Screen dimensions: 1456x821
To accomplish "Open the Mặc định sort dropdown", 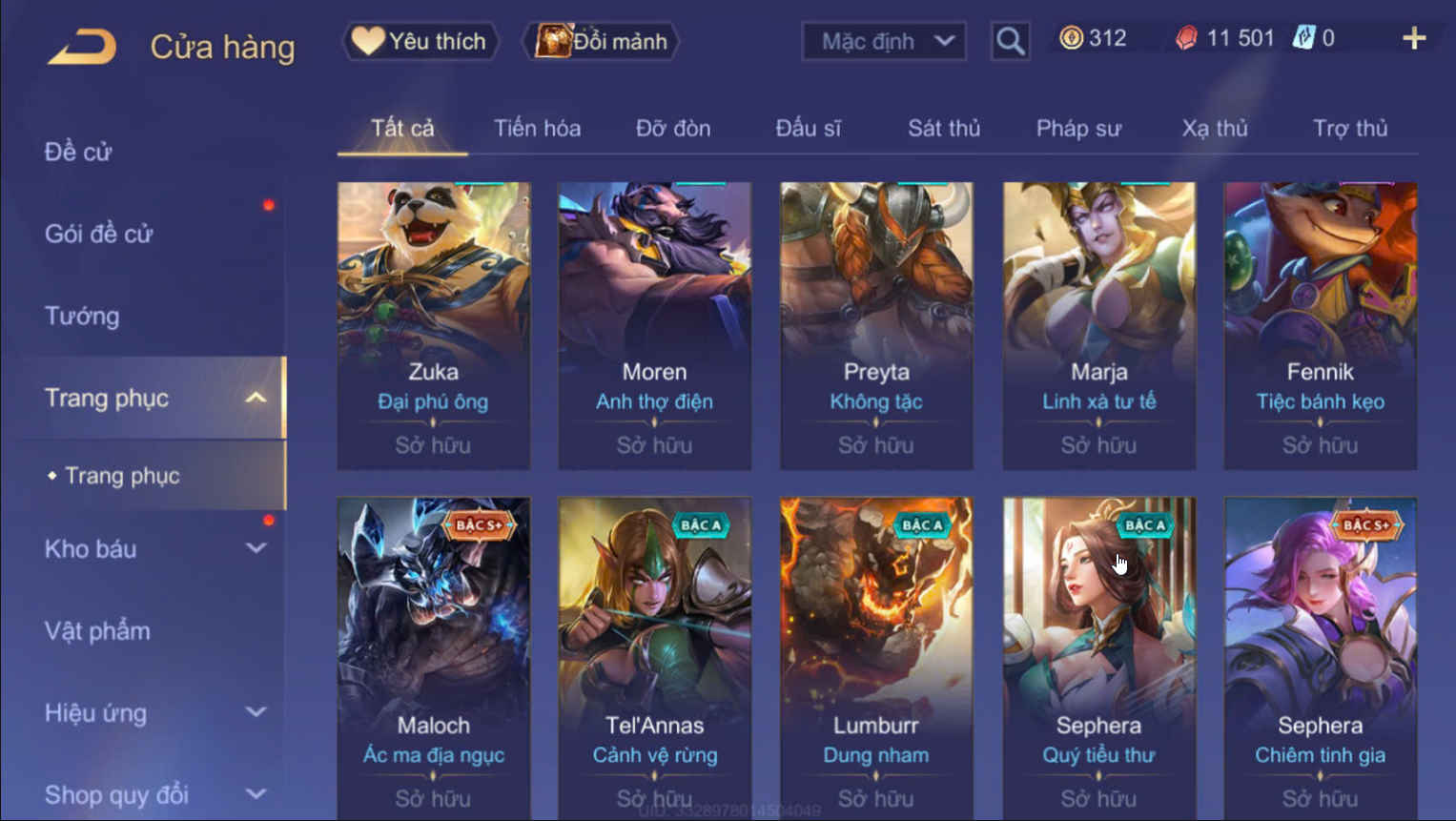I will pyautogui.click(x=884, y=41).
